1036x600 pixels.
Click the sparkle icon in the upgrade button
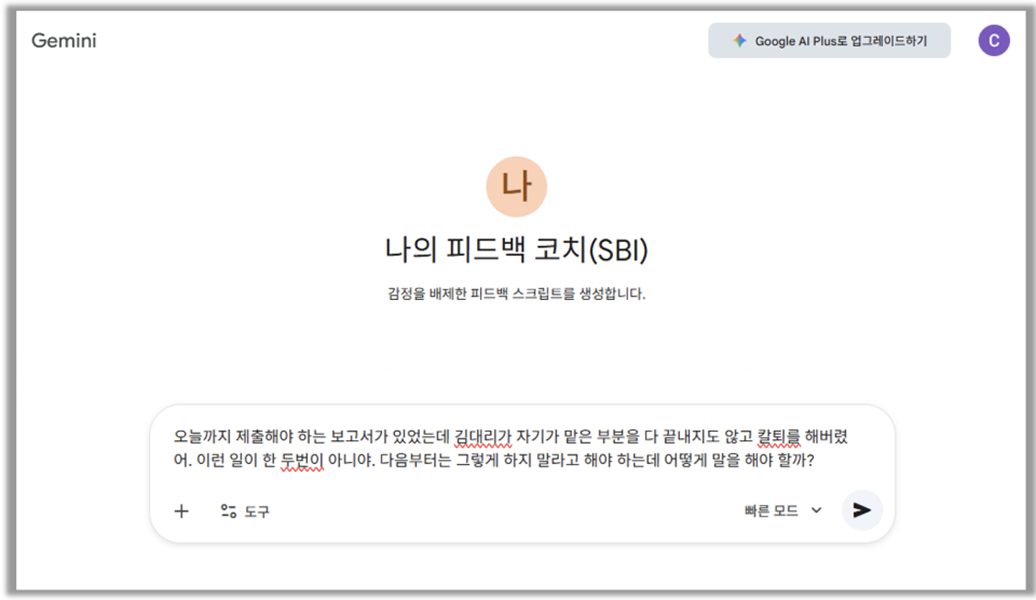pos(739,41)
